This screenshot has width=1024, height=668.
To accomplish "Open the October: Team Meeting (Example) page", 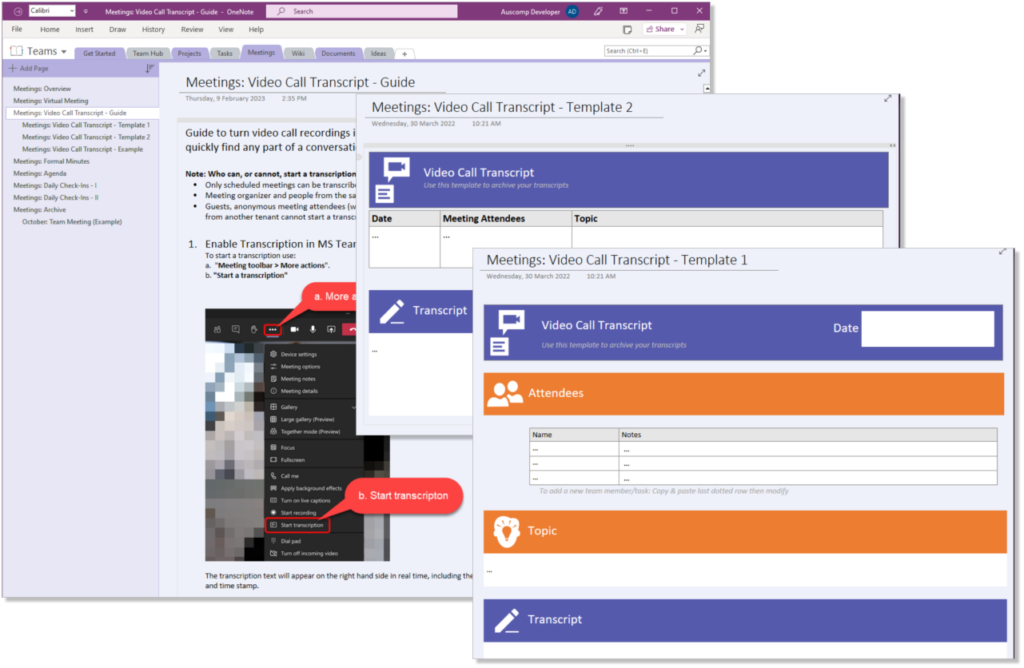I will [70, 221].
